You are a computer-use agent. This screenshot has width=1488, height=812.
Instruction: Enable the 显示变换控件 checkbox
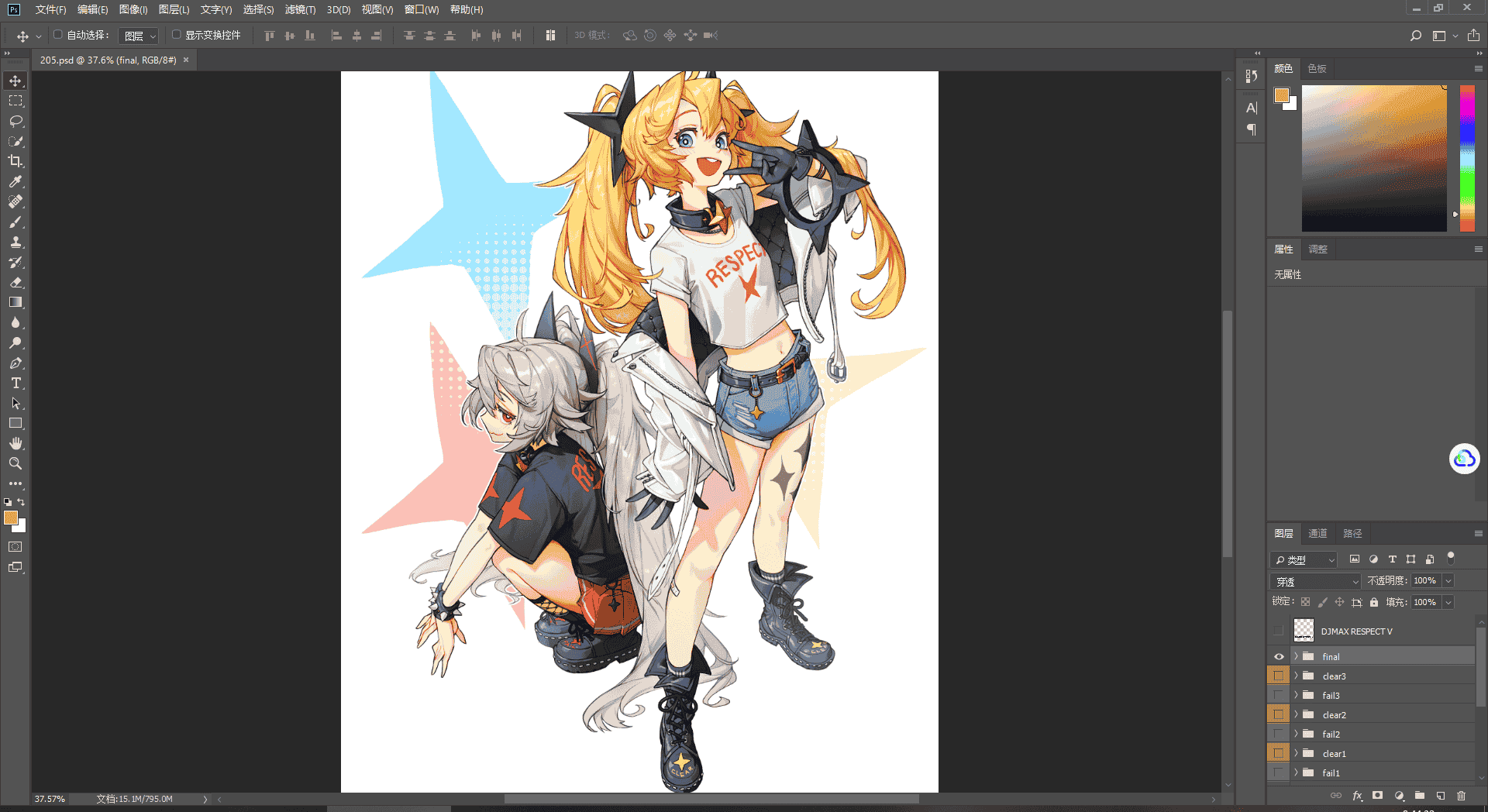(x=176, y=35)
